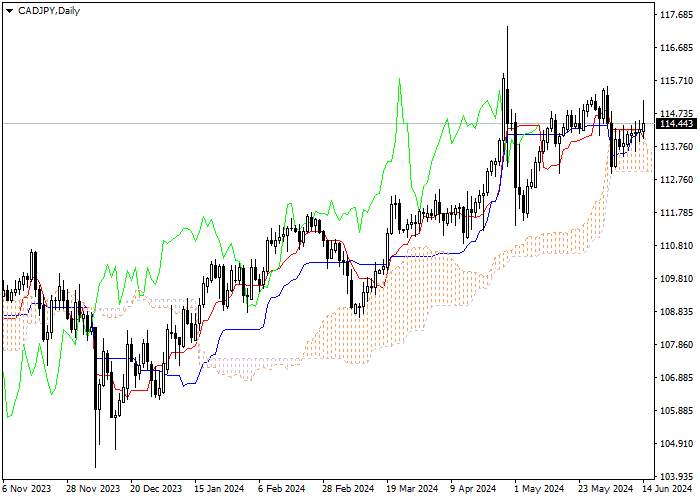
Task: Click price axis label 116.685
Action: pyautogui.click(x=676, y=48)
